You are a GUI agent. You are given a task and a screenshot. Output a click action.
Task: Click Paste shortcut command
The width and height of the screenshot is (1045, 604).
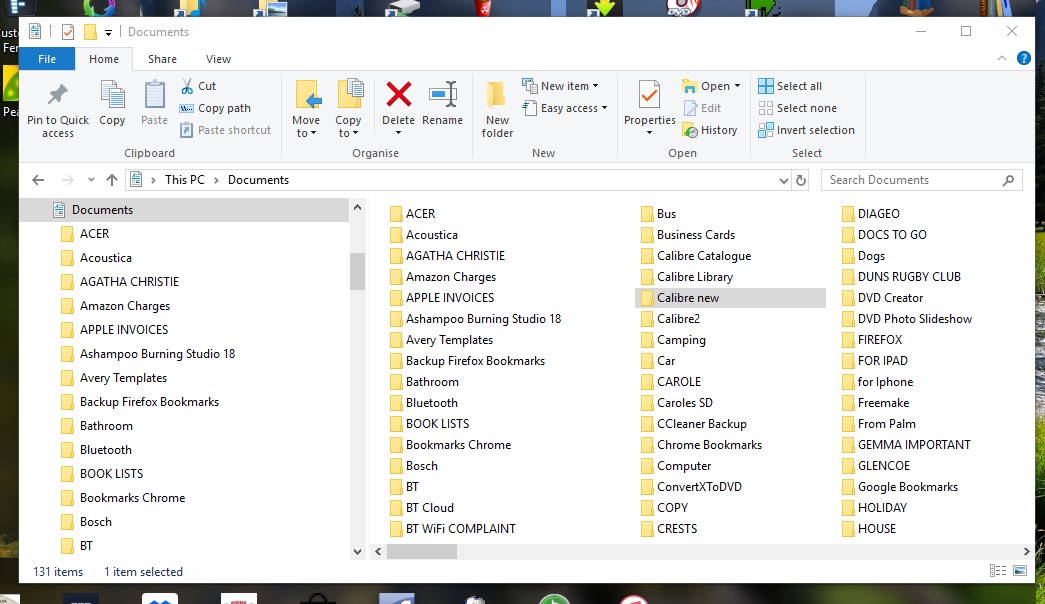225,130
